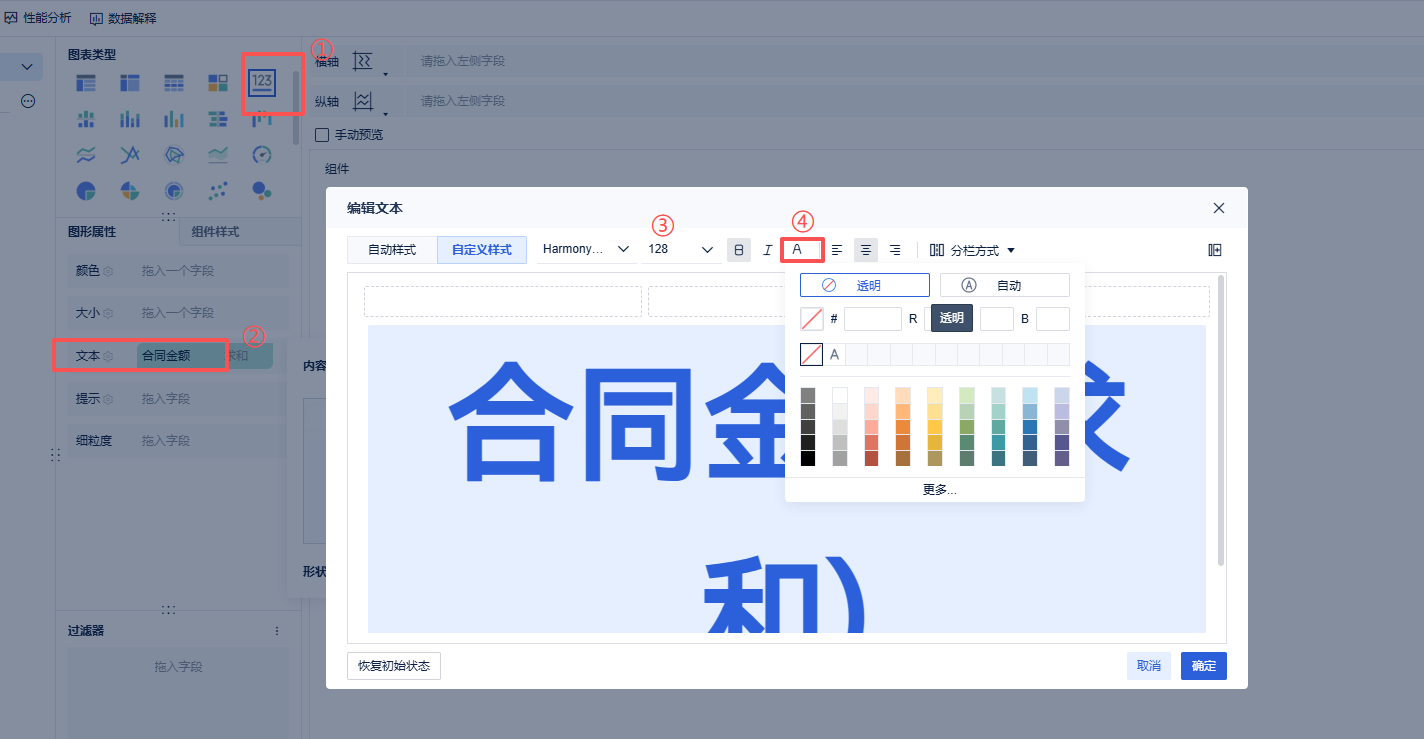1424x739 pixels.
Task: Click the text editor vertical scrollbar
Action: (x=1220, y=421)
